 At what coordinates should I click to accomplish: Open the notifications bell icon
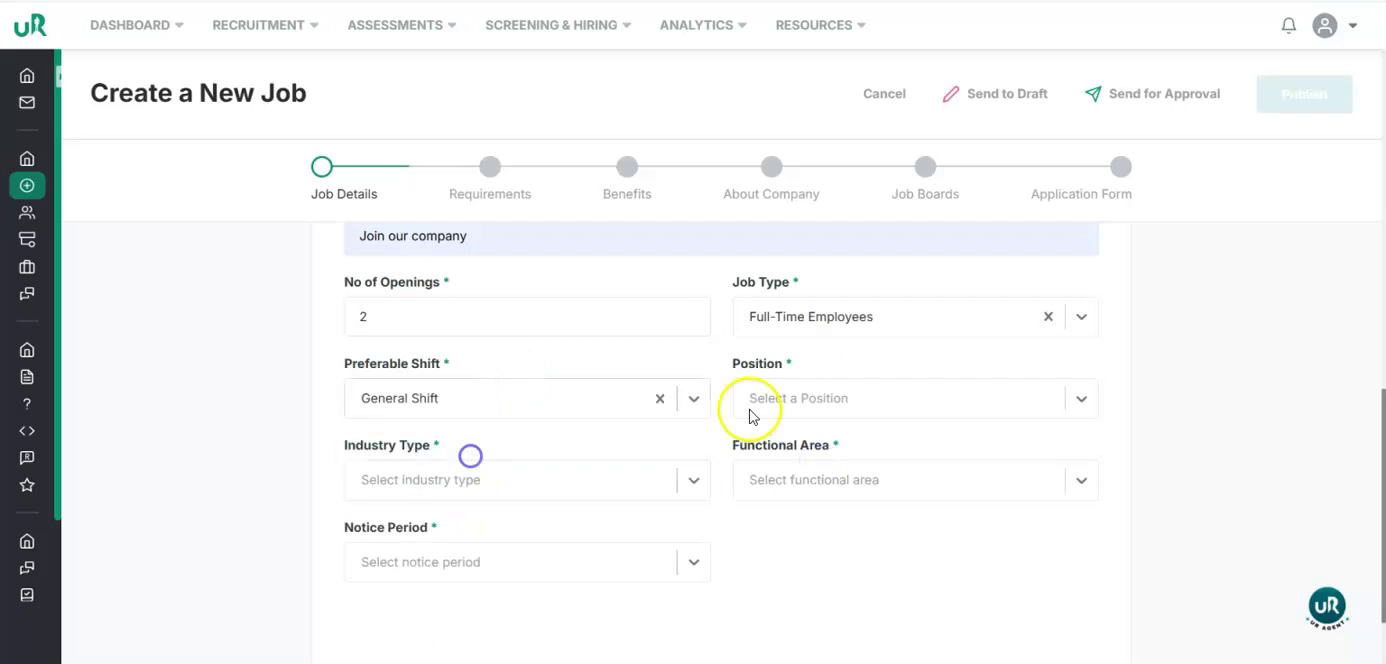click(x=1288, y=26)
